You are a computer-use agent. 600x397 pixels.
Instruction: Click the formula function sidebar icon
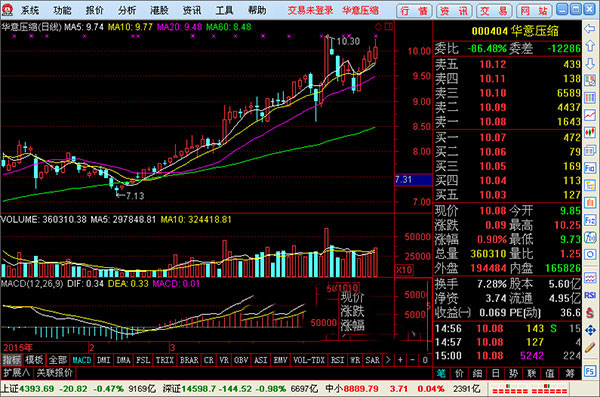pyautogui.click(x=590, y=237)
